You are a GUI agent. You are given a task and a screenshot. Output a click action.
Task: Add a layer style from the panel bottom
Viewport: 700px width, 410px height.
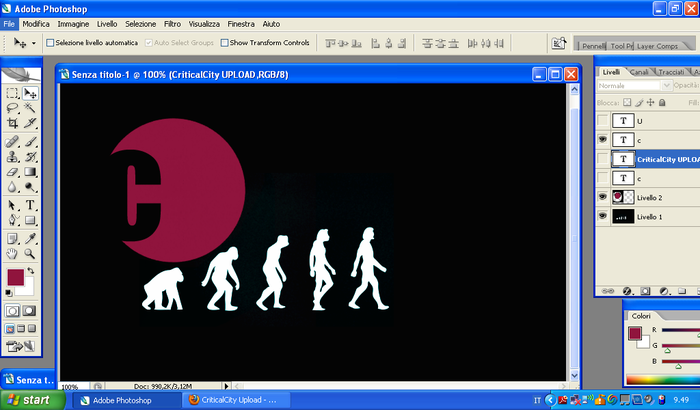pos(627,291)
